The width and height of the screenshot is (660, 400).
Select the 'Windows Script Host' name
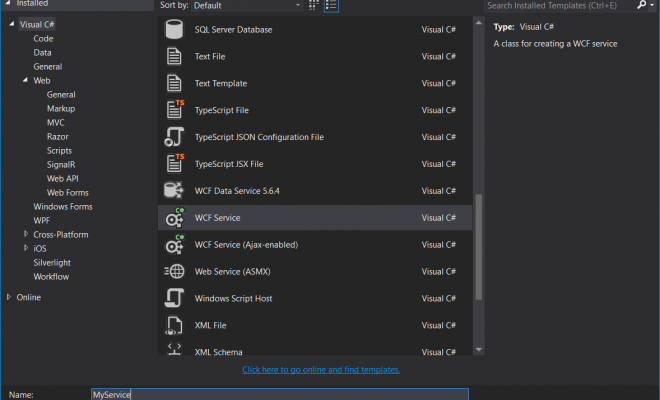(233, 299)
